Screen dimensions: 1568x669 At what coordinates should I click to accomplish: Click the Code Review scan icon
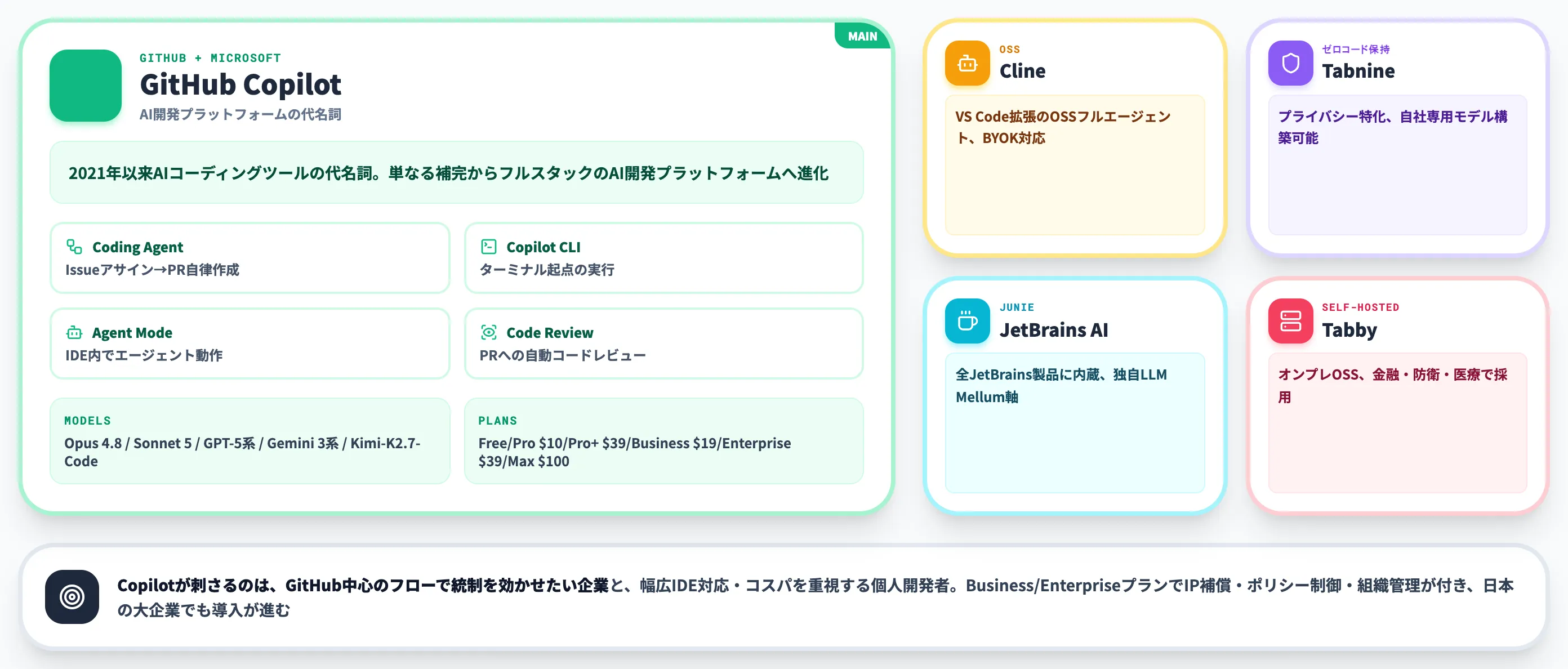coord(489,332)
